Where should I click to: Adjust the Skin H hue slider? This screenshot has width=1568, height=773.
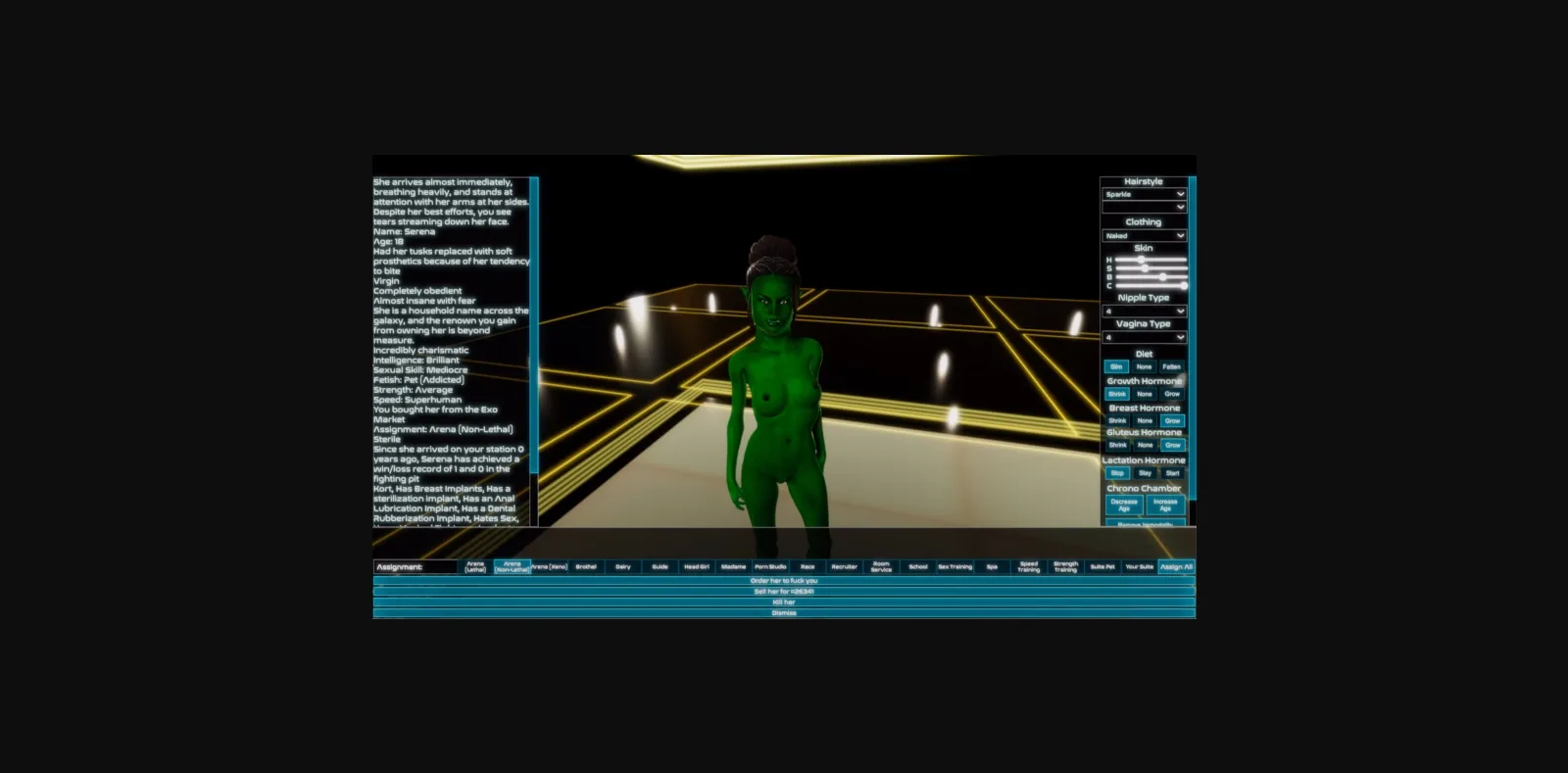(1151, 260)
